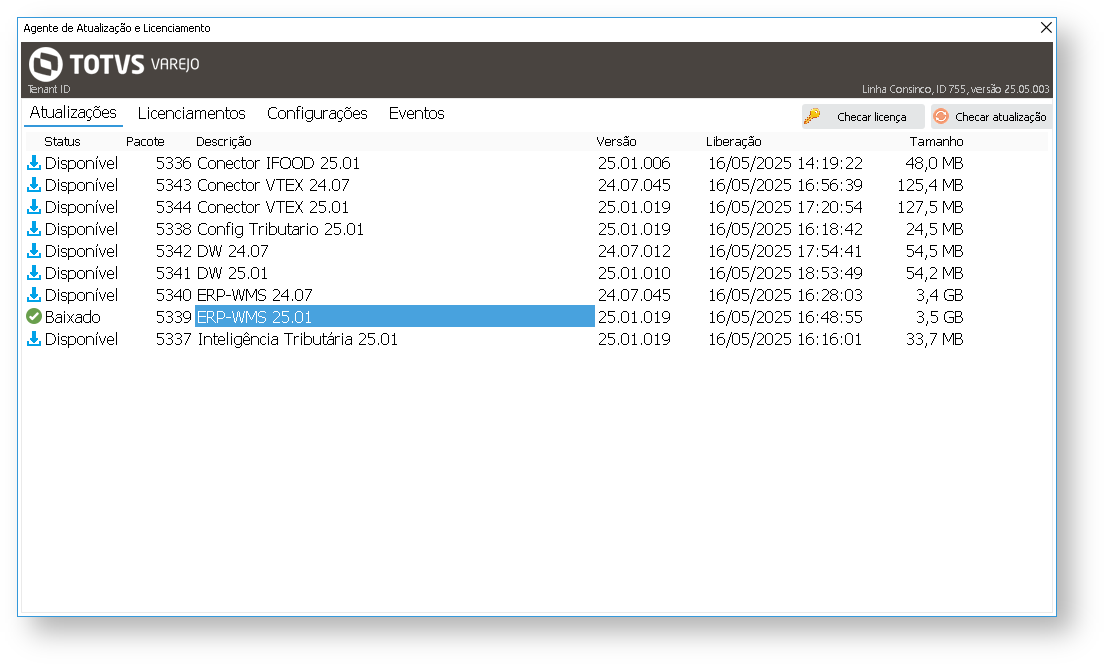Sort by the Tamanho column header
Image resolution: width=1105 pixels, height=665 pixels.
tap(936, 142)
